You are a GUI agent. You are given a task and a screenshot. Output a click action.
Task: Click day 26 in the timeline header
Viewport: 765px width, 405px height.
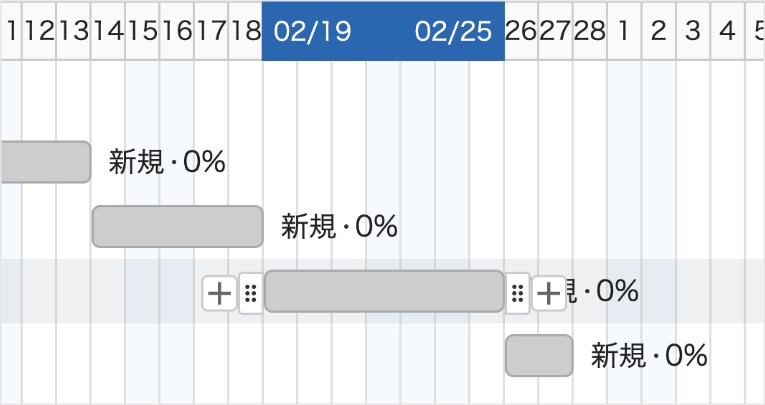point(521,31)
